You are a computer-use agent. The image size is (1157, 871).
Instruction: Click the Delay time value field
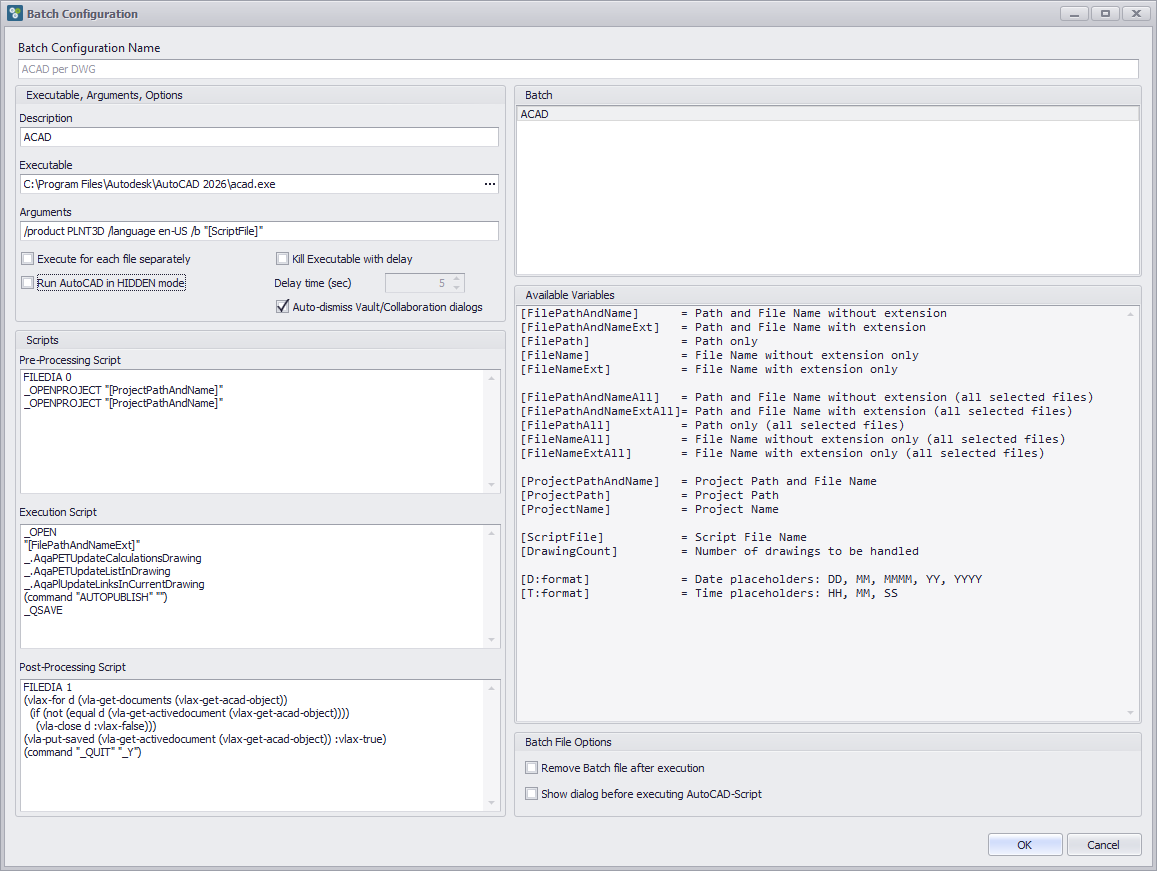418,283
